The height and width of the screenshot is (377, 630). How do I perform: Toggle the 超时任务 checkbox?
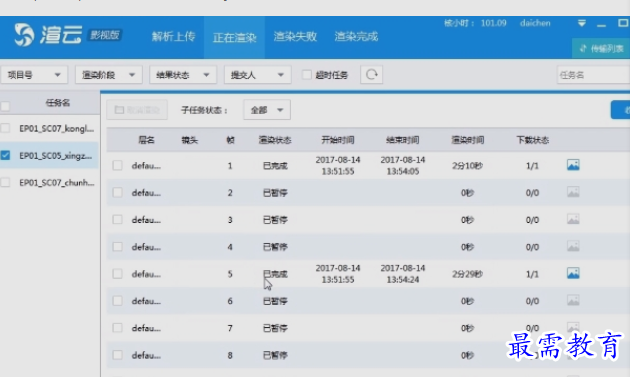click(x=307, y=75)
